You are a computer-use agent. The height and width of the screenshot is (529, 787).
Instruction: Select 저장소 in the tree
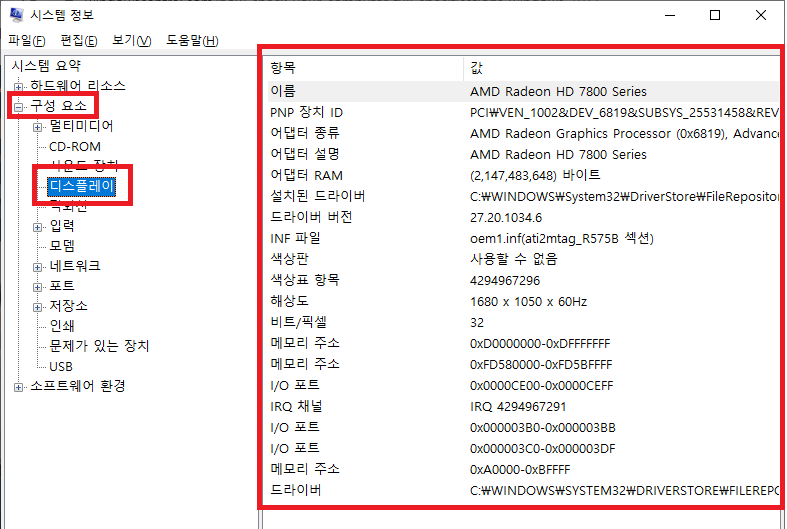click(68, 306)
